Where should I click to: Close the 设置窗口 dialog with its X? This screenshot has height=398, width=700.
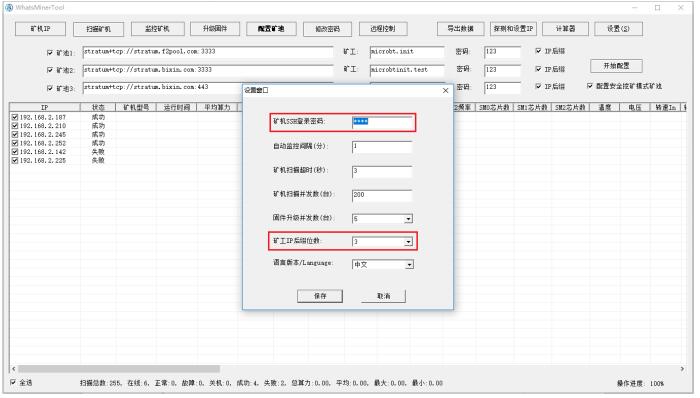coord(446,90)
